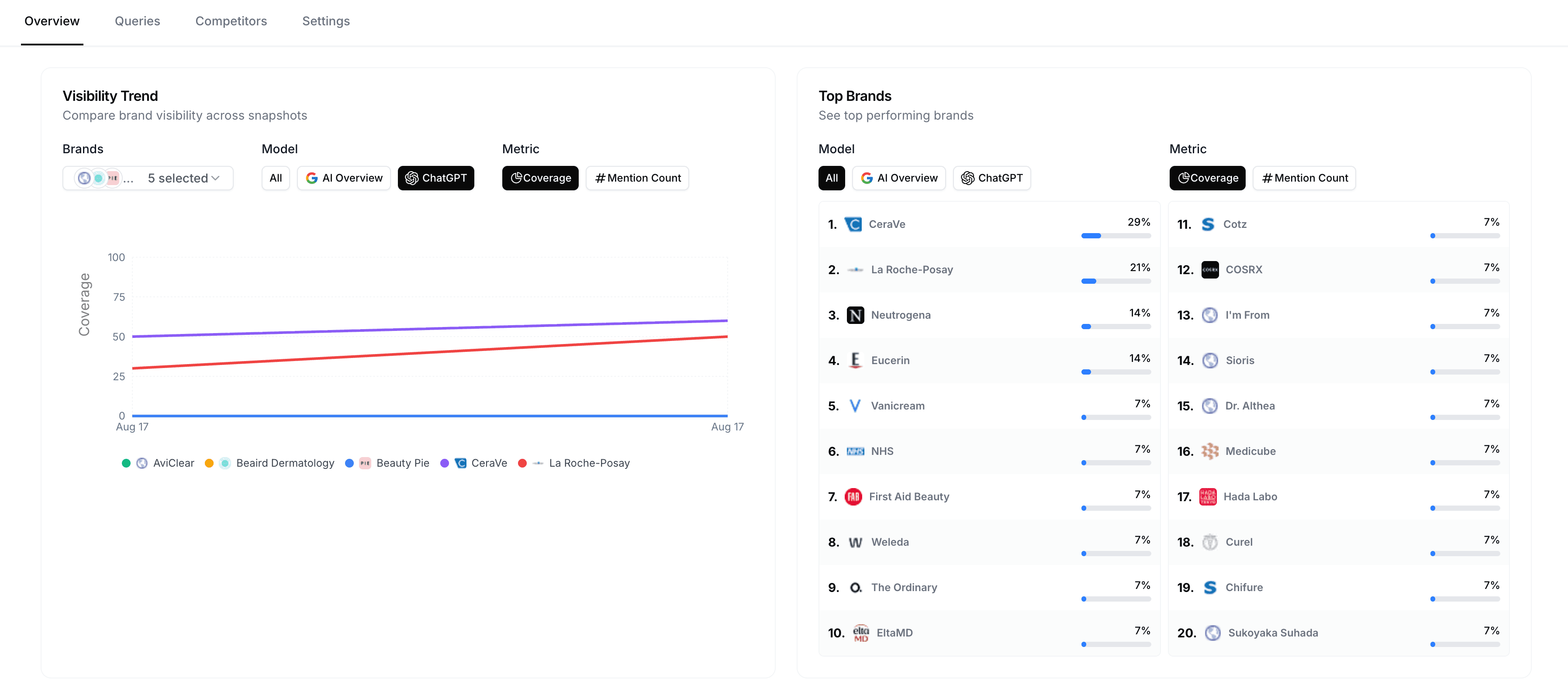Click the Neutrogena N logo icon
The height and width of the screenshot is (695, 1568).
point(855,315)
